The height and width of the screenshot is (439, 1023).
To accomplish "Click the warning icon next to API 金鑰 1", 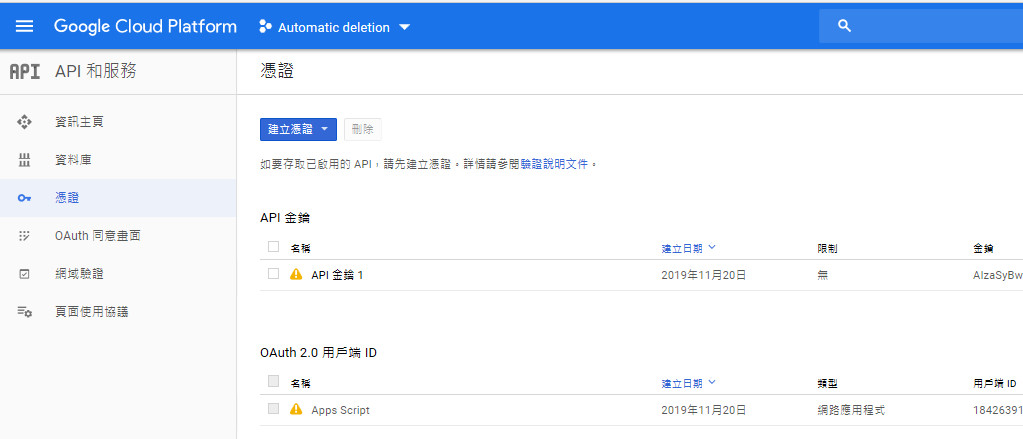I will pos(296,274).
